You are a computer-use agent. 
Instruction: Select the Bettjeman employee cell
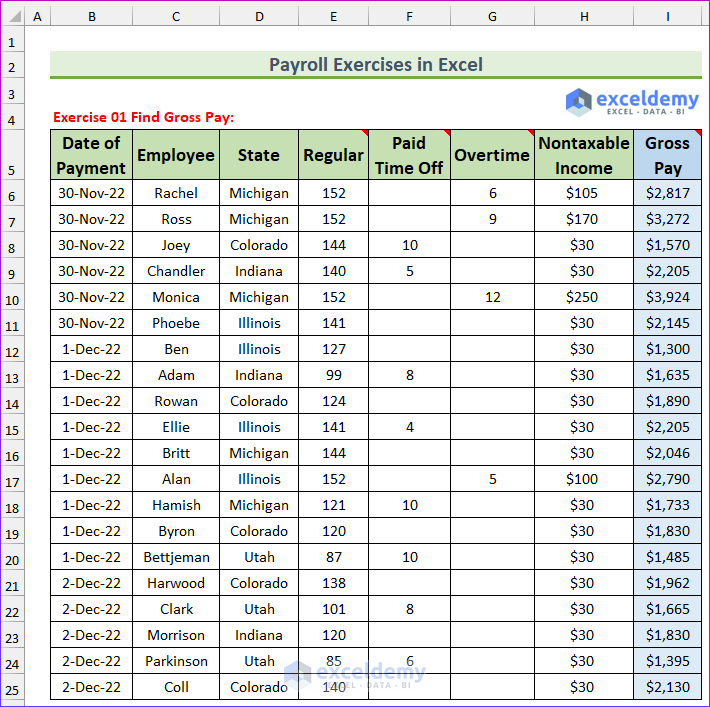click(x=176, y=557)
